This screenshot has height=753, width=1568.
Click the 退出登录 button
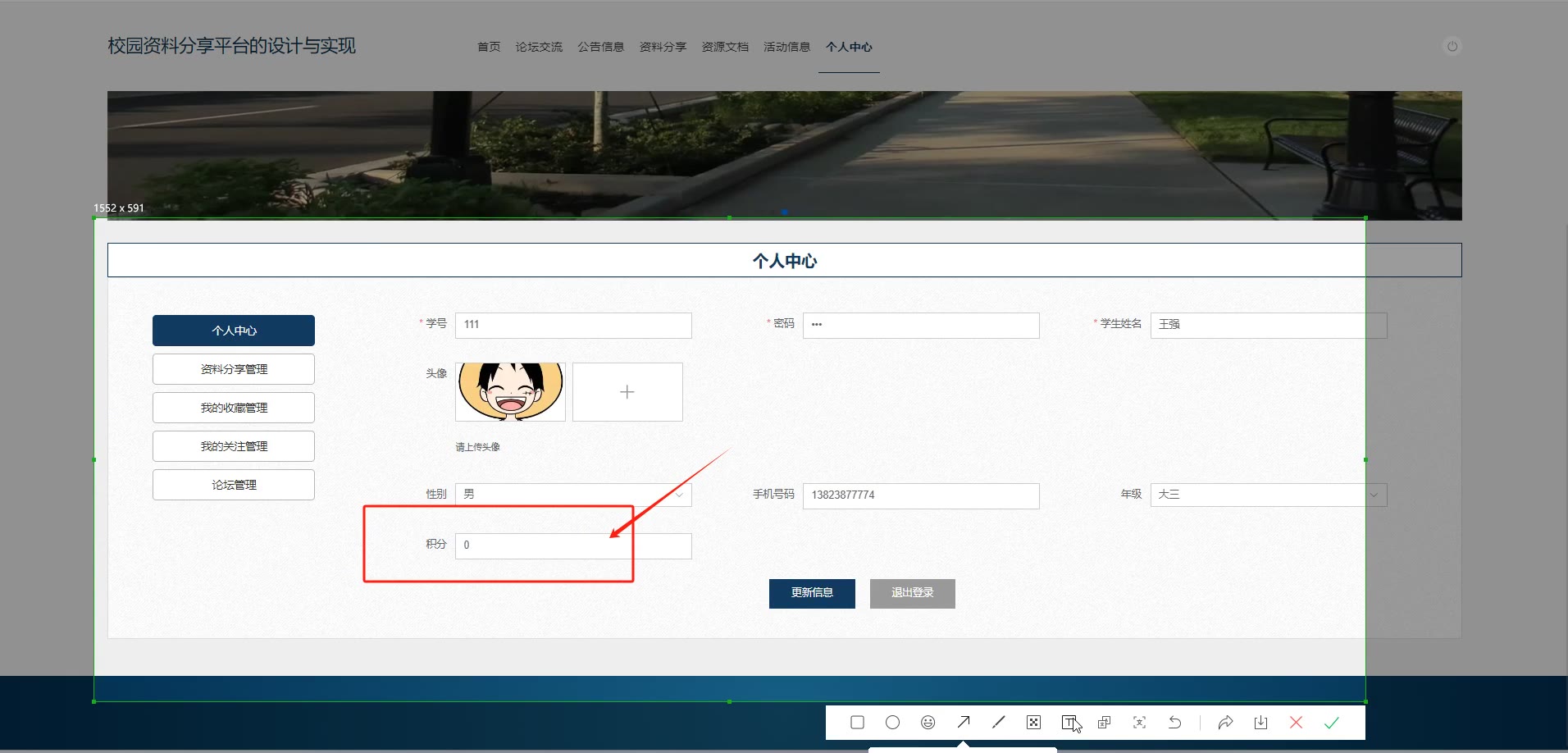coord(913,593)
